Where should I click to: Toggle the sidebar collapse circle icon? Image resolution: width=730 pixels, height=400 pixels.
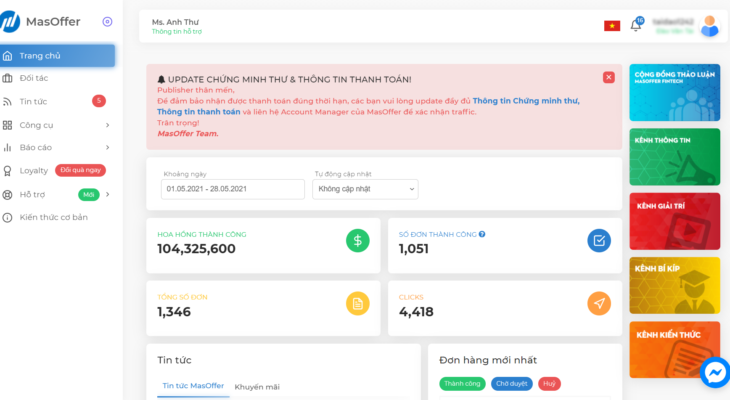point(107,21)
